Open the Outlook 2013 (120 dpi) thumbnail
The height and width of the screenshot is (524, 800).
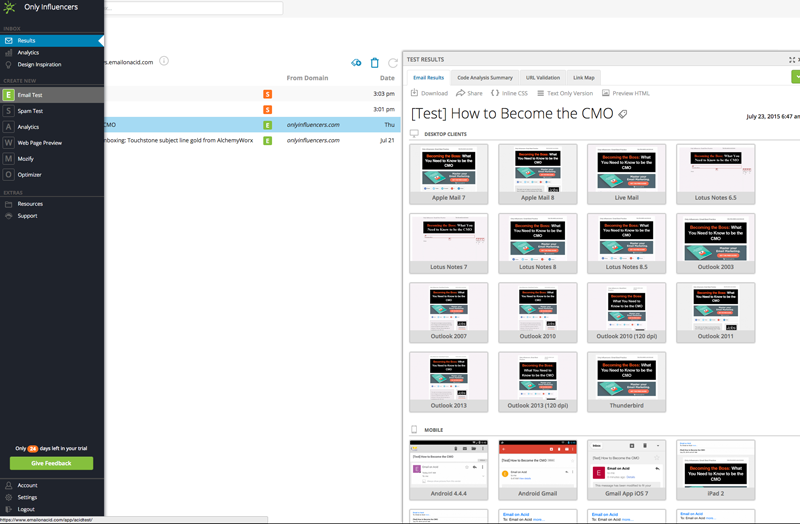[538, 382]
